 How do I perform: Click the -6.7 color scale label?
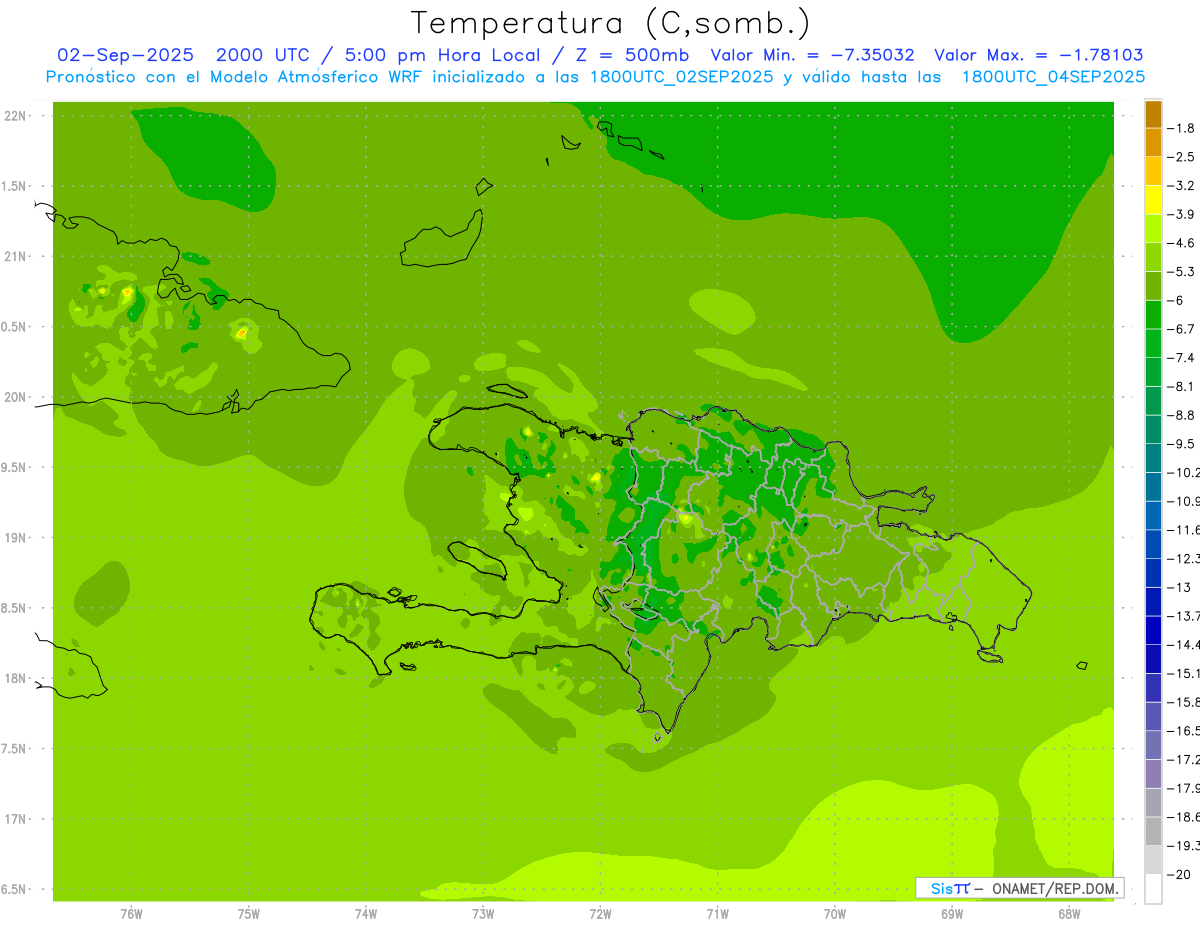tap(1181, 329)
